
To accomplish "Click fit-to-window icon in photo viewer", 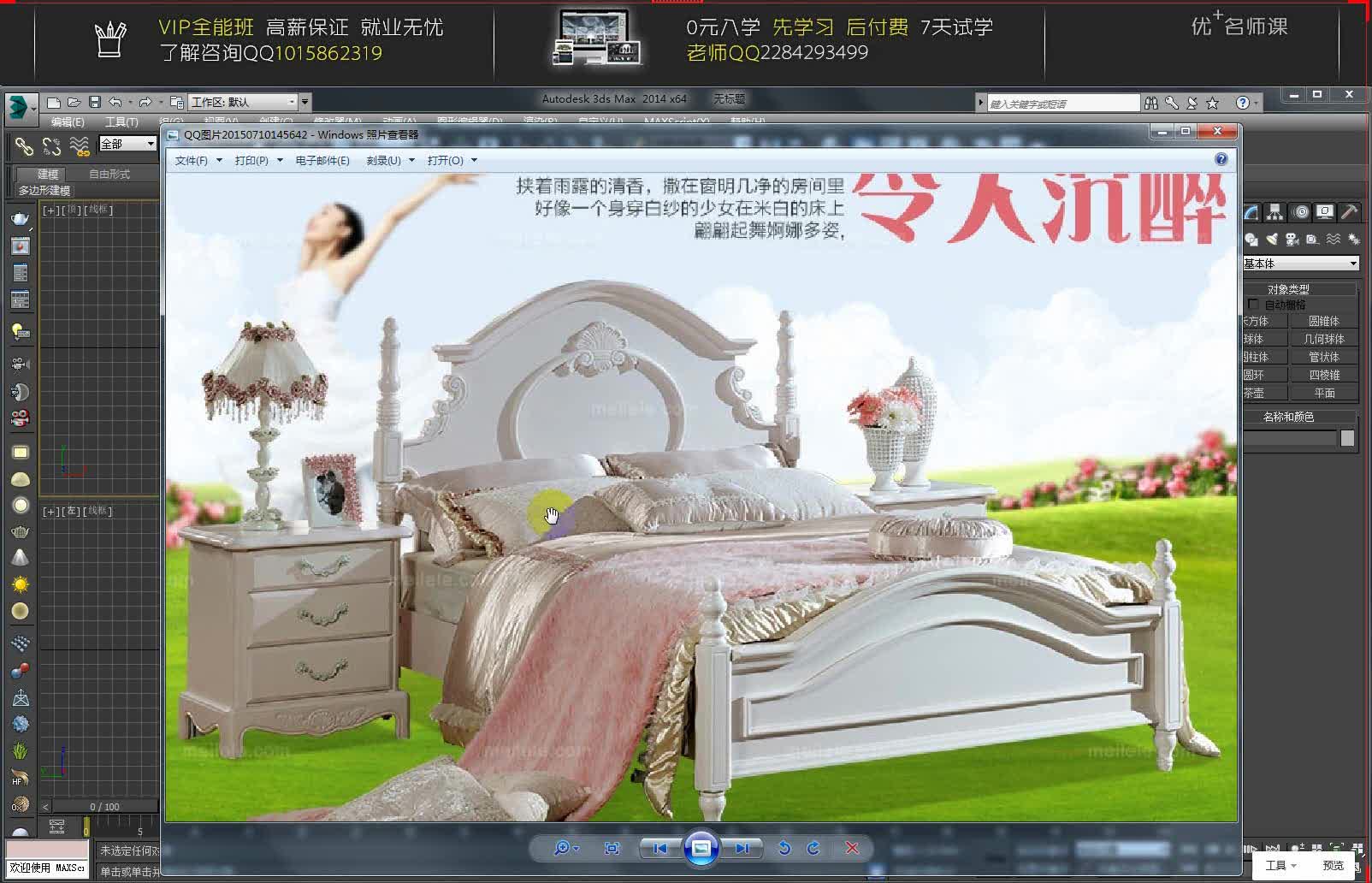I will point(612,847).
